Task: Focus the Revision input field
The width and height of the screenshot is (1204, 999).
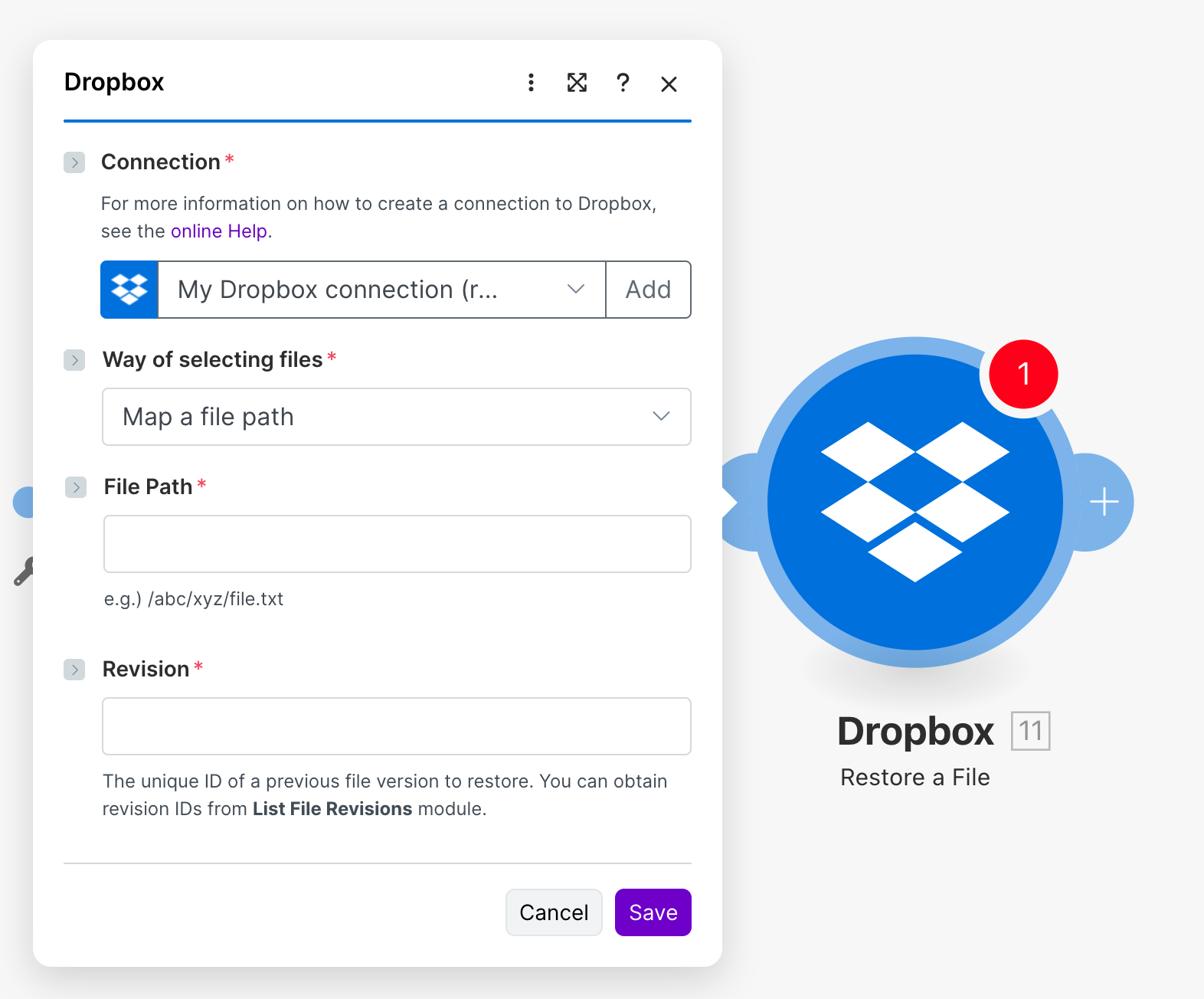Action: click(x=397, y=726)
